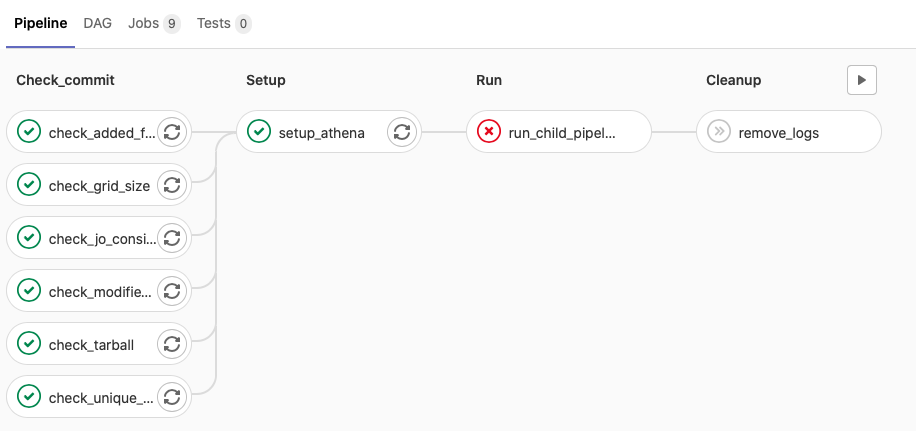Image resolution: width=916 pixels, height=431 pixels.
Task: Open the Jobs tab
Action: pyautogui.click(x=154, y=23)
